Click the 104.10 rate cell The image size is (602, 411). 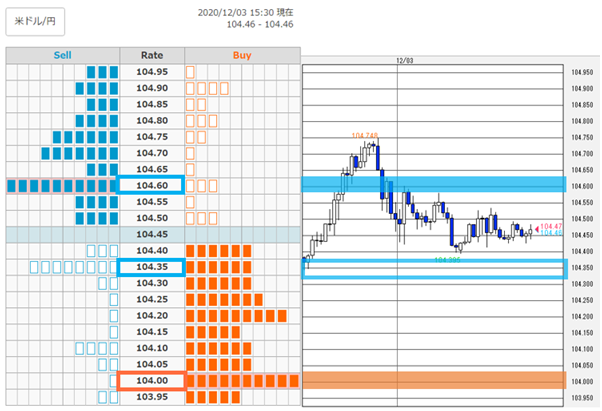coord(152,348)
